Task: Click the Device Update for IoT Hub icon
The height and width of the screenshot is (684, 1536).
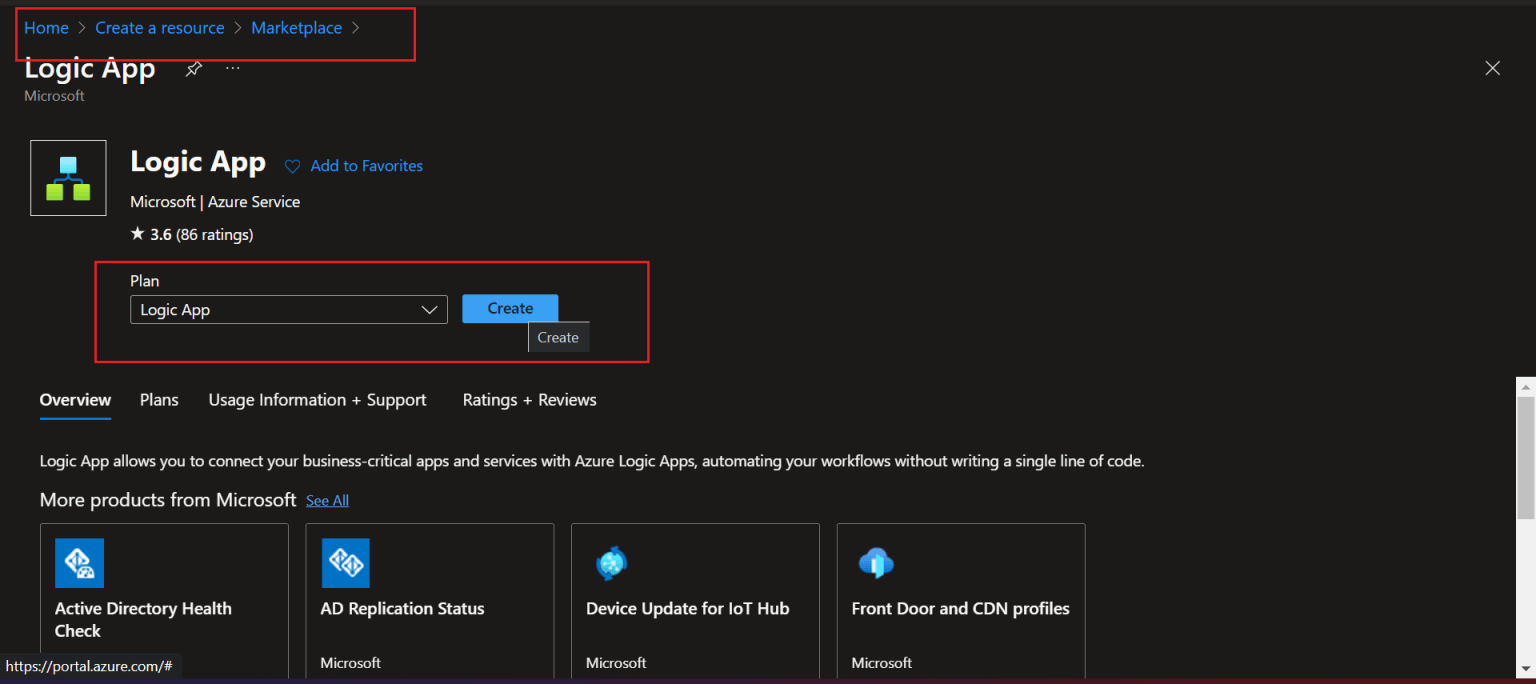Action: click(611, 564)
